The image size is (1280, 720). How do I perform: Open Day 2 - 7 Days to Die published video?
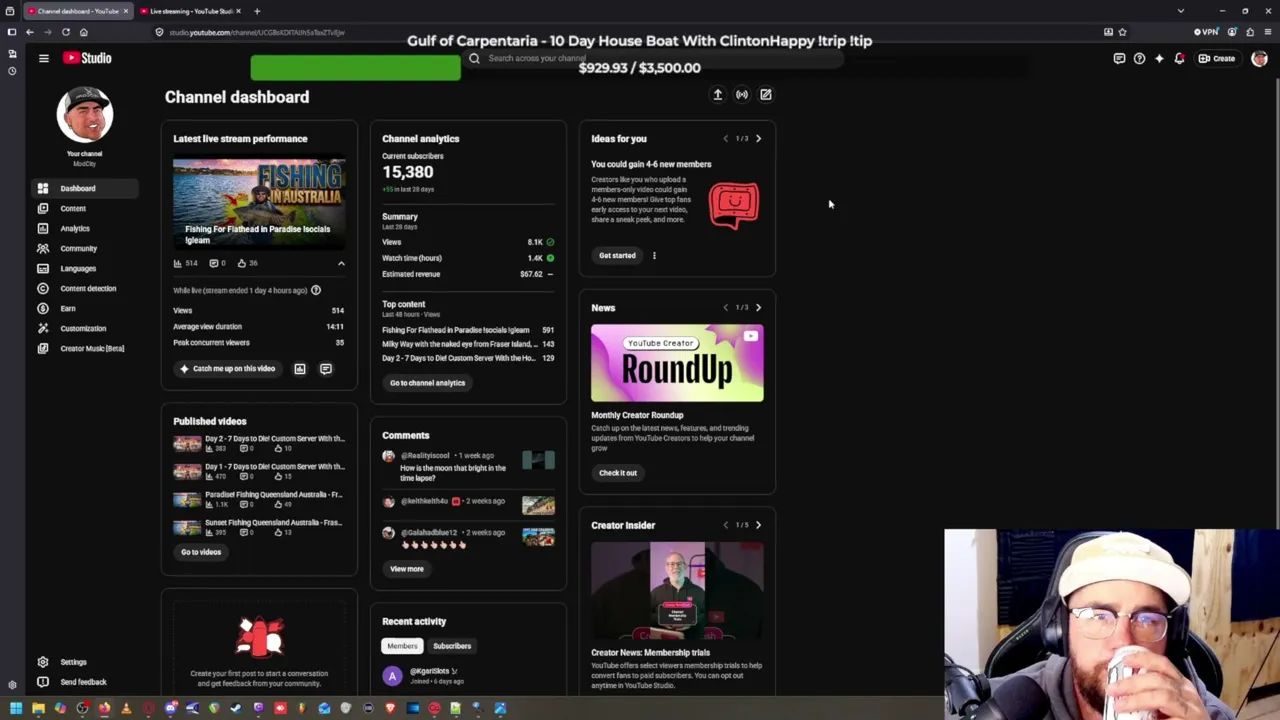(x=259, y=444)
